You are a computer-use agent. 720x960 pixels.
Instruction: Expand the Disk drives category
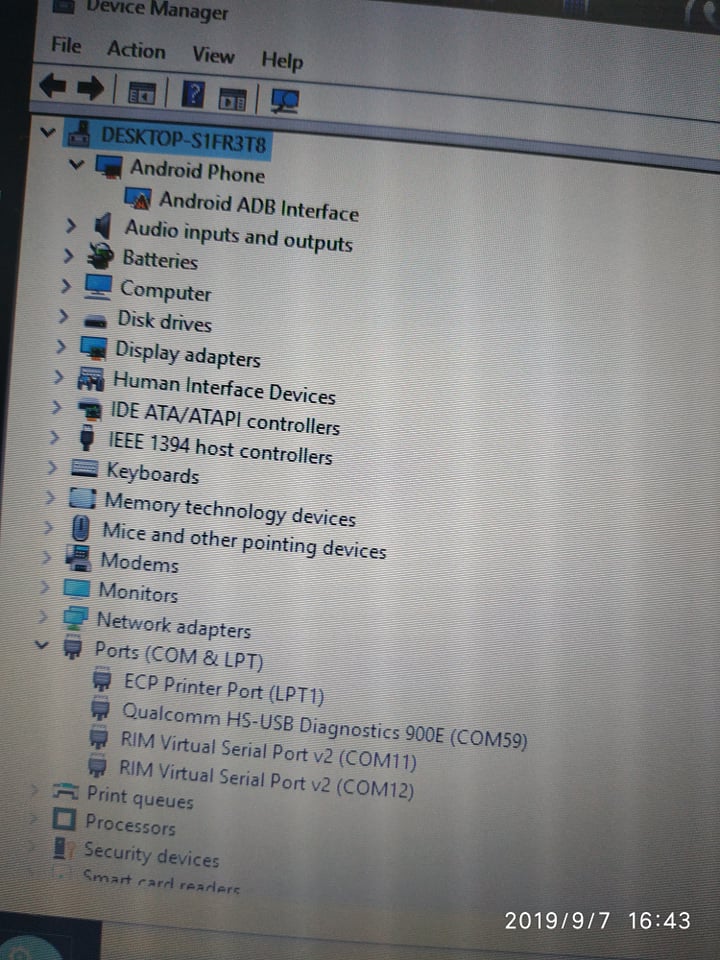tap(64, 317)
